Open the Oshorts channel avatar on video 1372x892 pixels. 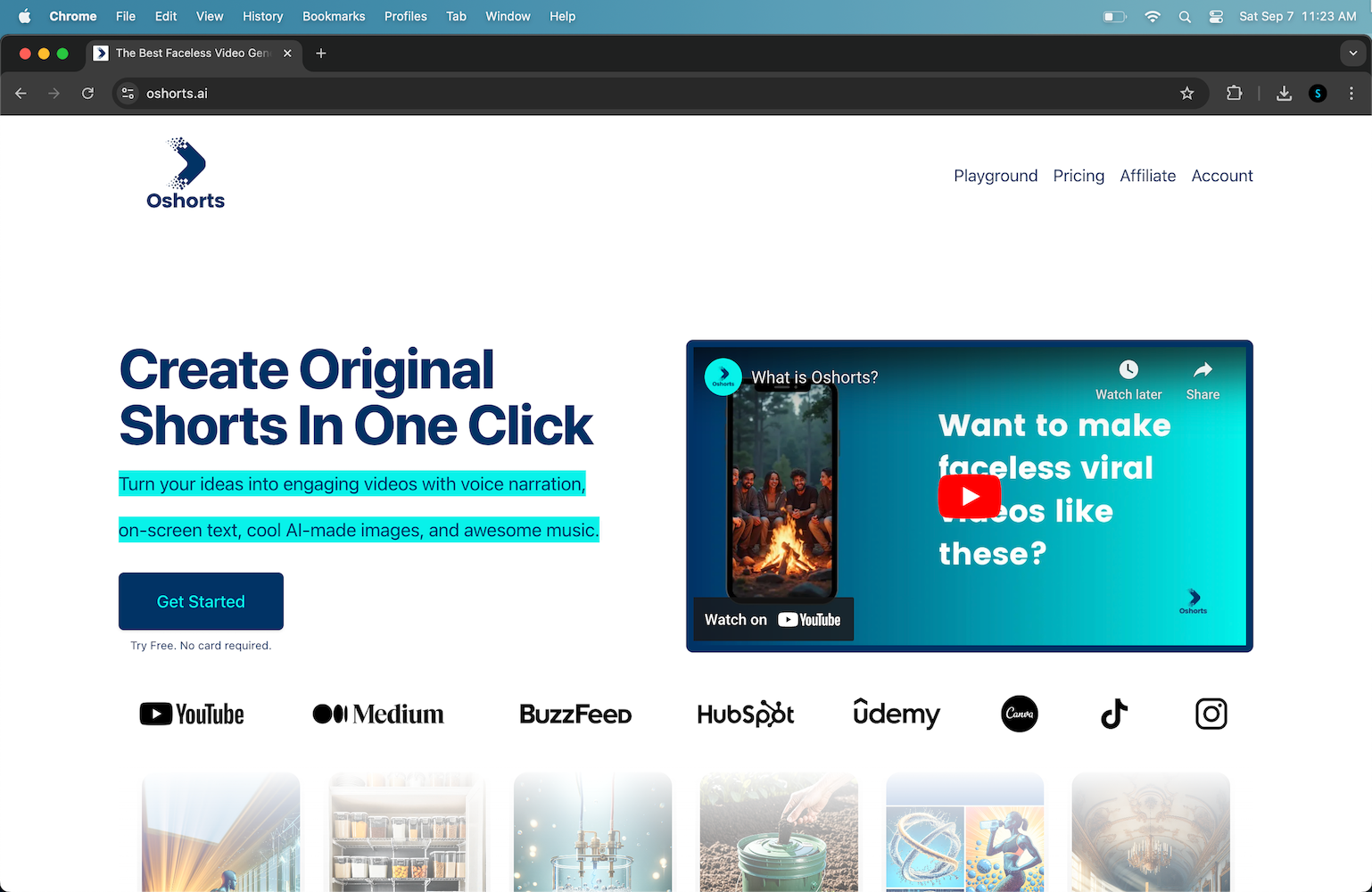point(723,376)
